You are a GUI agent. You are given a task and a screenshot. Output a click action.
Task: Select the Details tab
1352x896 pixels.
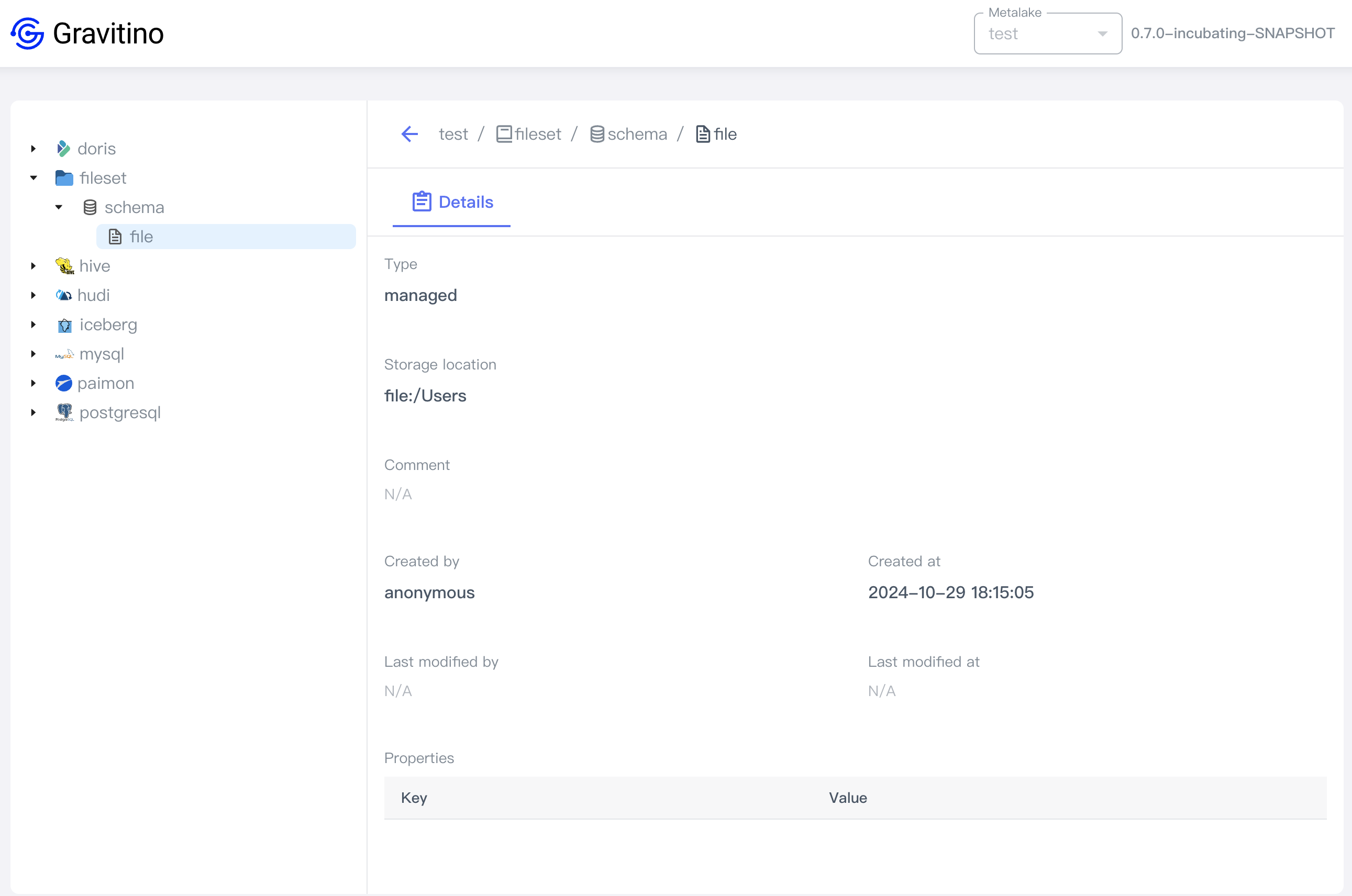click(451, 203)
